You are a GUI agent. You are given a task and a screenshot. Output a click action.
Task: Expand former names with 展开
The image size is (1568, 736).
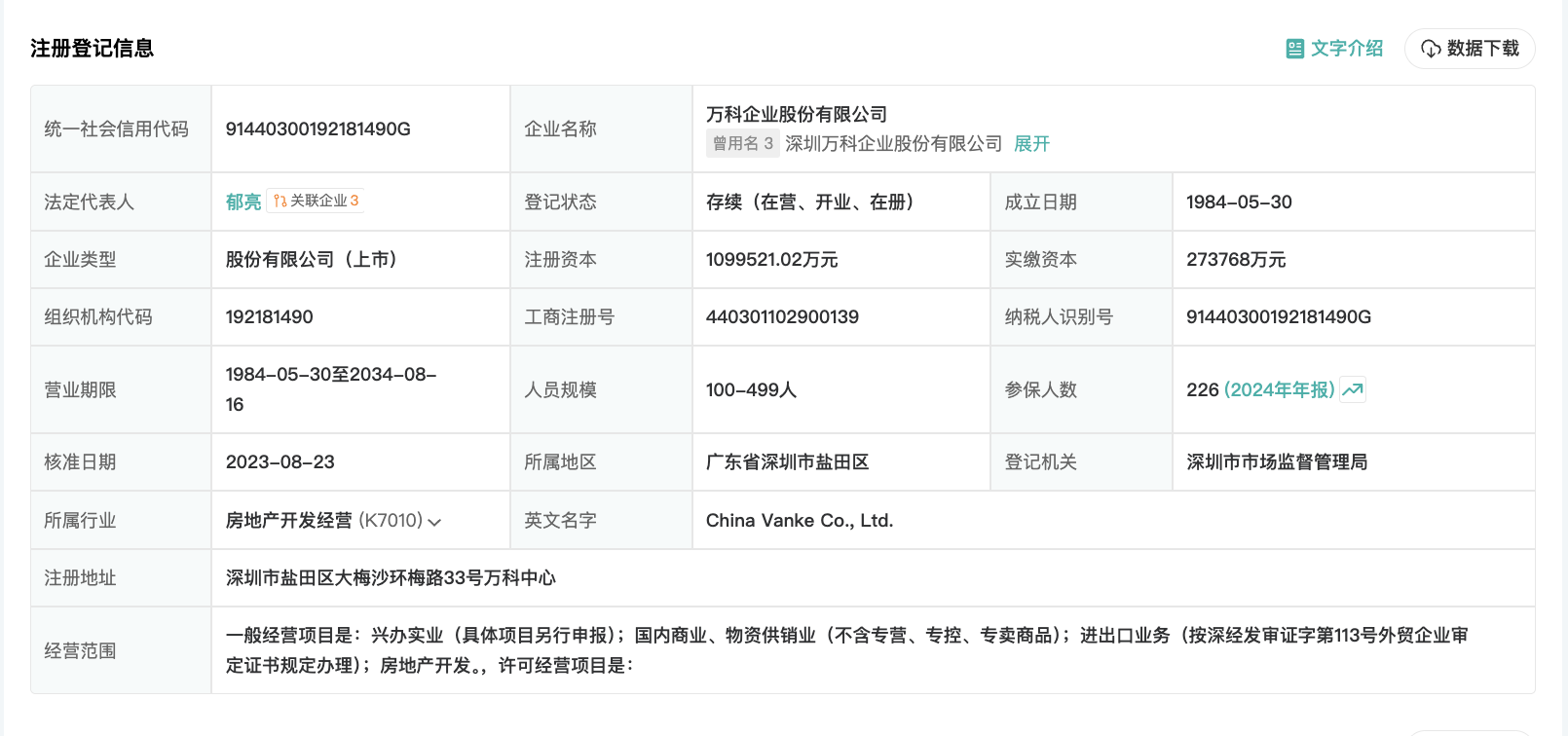click(1031, 144)
